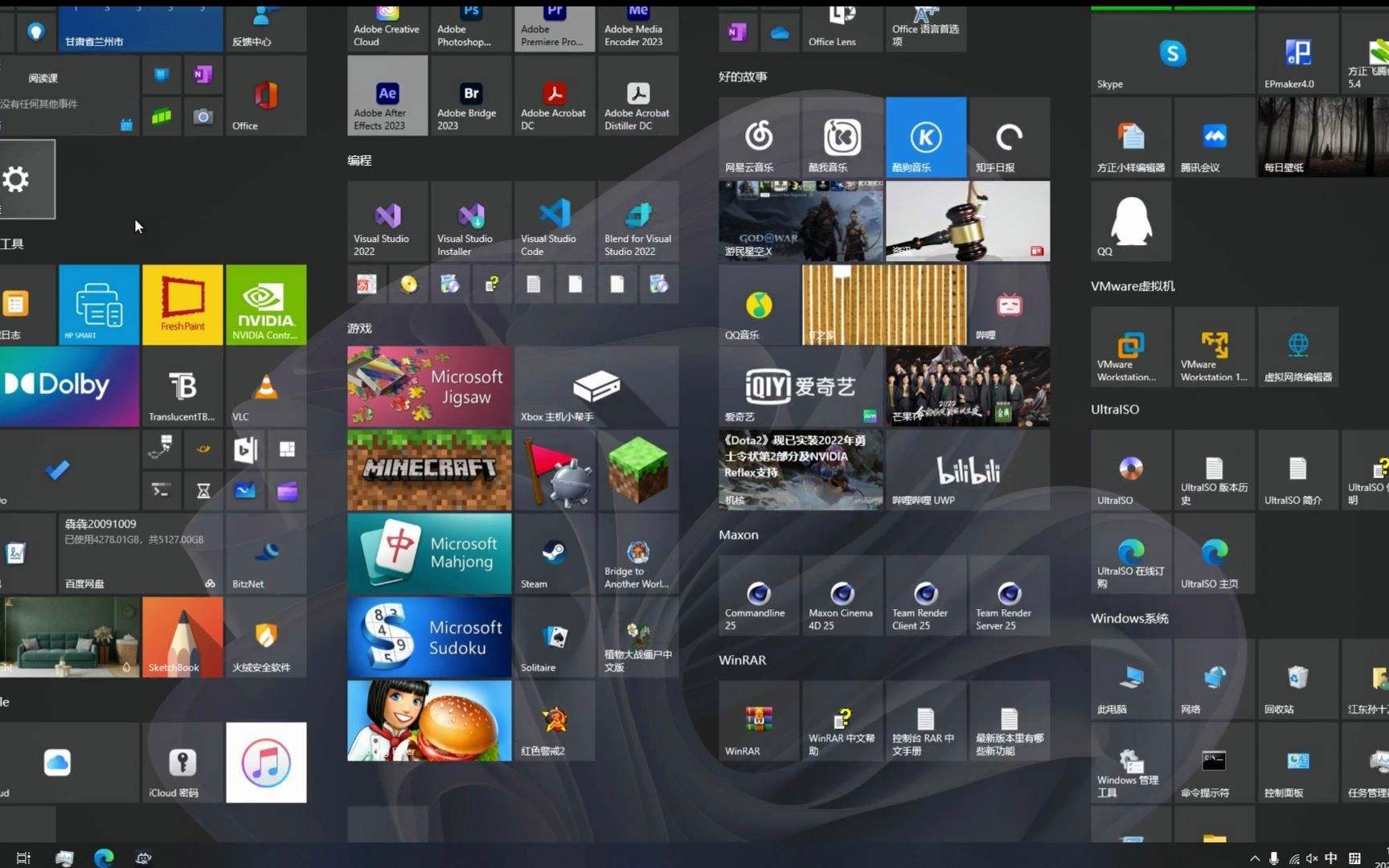Launch Steam tile
The image size is (1389, 868).
pos(555,554)
